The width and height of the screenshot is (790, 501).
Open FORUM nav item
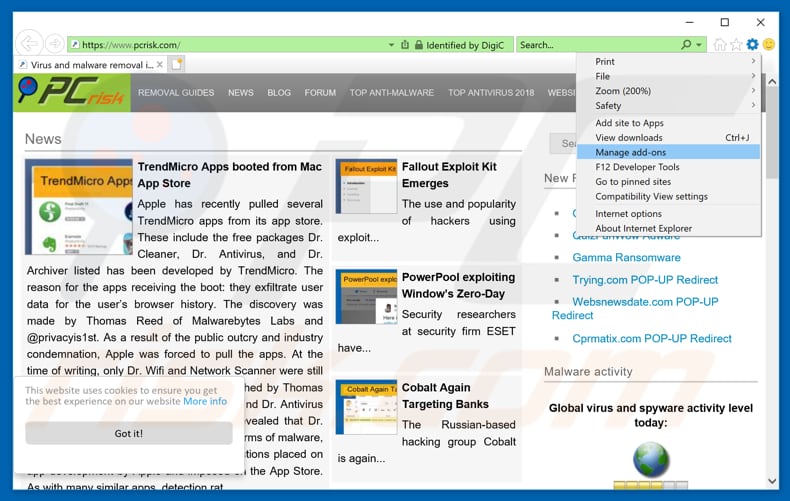(x=320, y=93)
